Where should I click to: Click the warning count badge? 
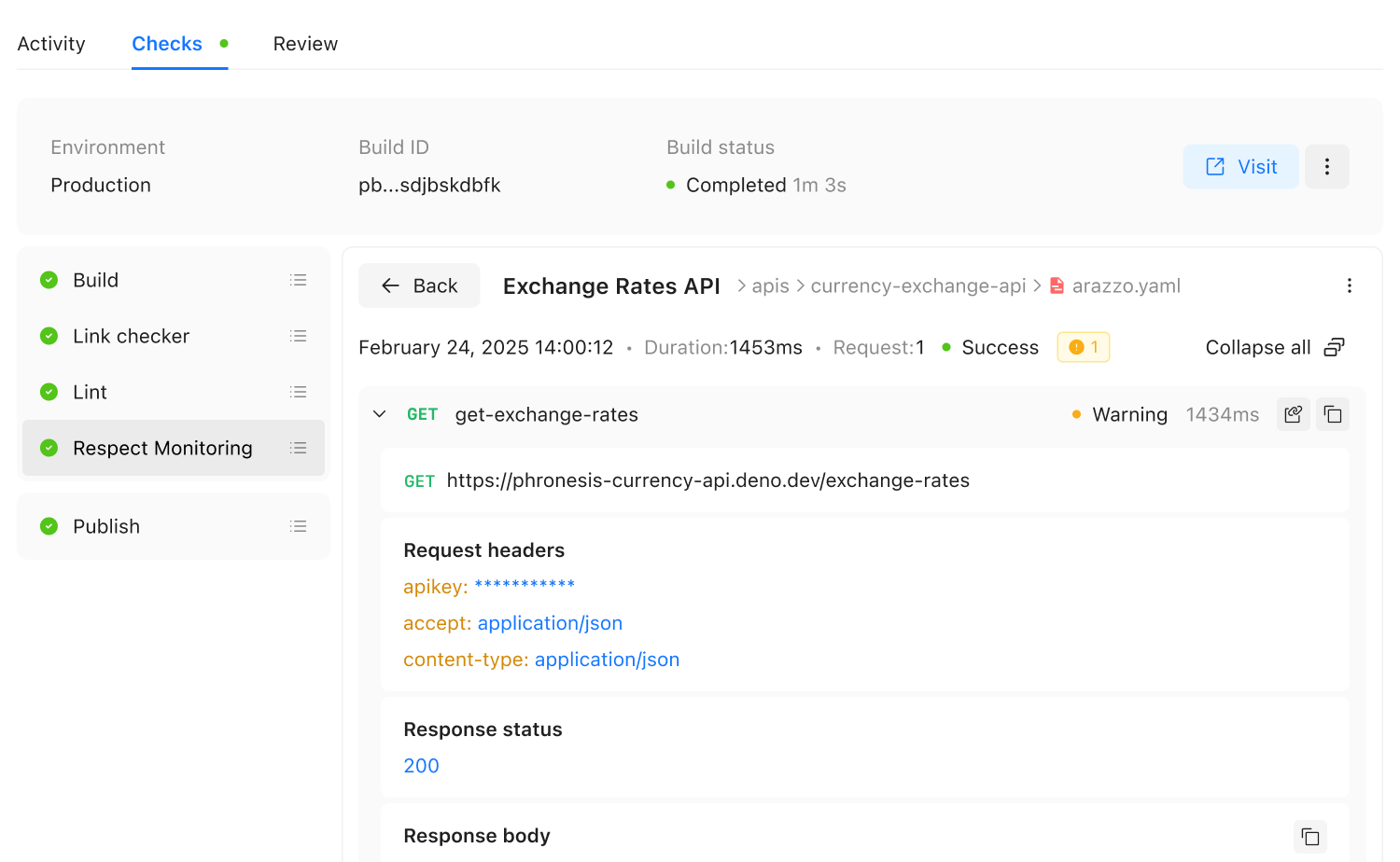click(x=1083, y=346)
